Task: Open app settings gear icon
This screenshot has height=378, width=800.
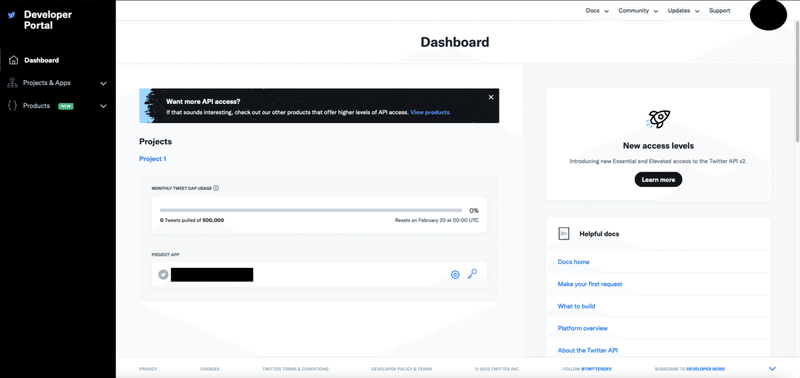Action: click(455, 275)
